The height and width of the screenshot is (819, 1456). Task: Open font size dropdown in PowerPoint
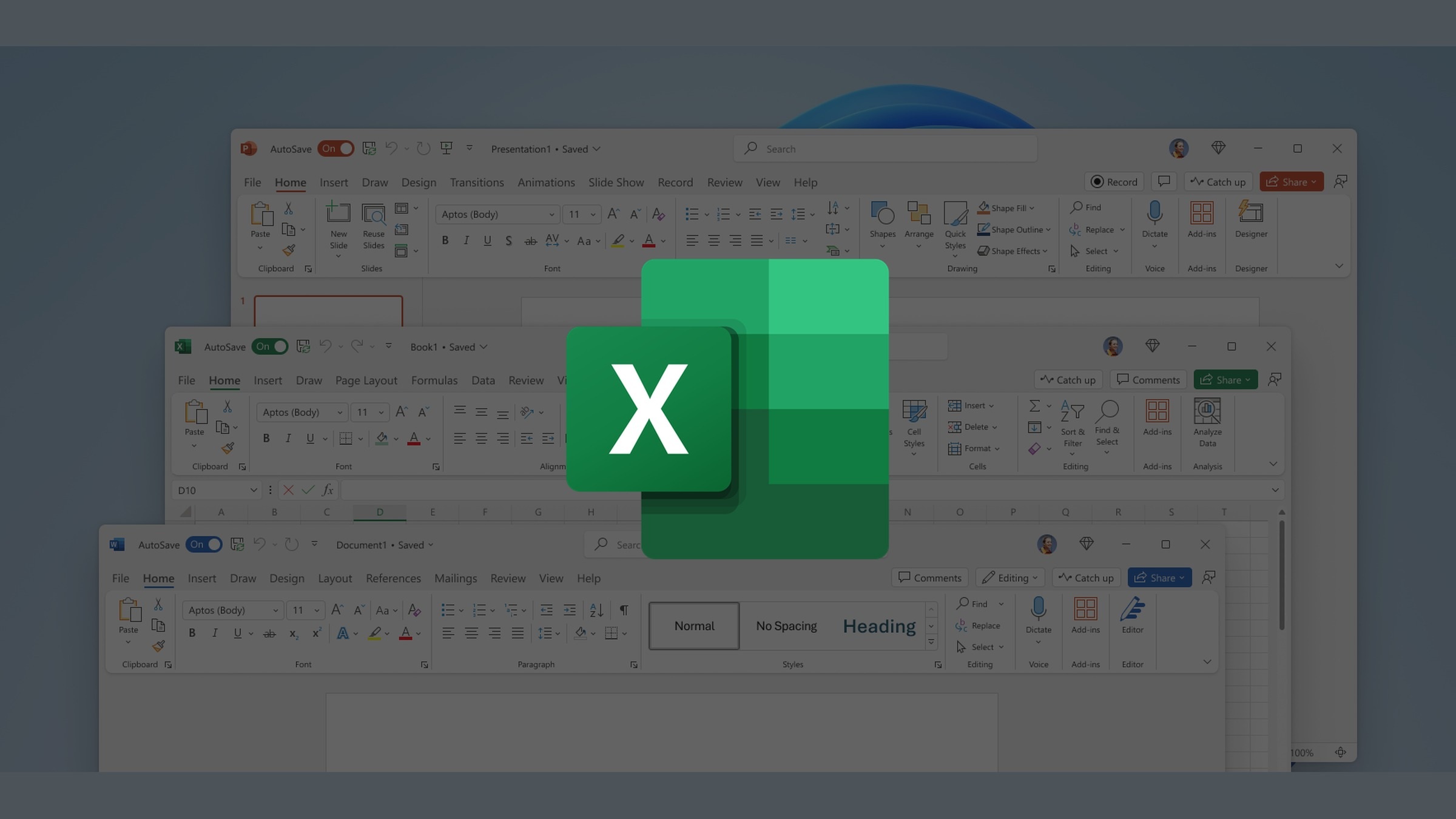pos(593,214)
